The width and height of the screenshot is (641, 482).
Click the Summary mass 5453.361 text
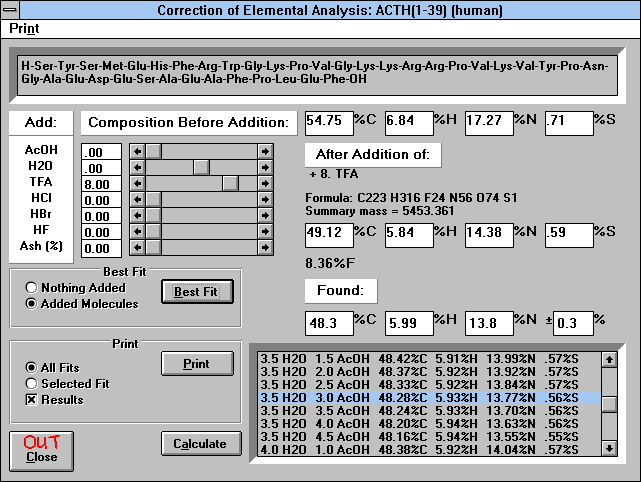tap(379, 211)
